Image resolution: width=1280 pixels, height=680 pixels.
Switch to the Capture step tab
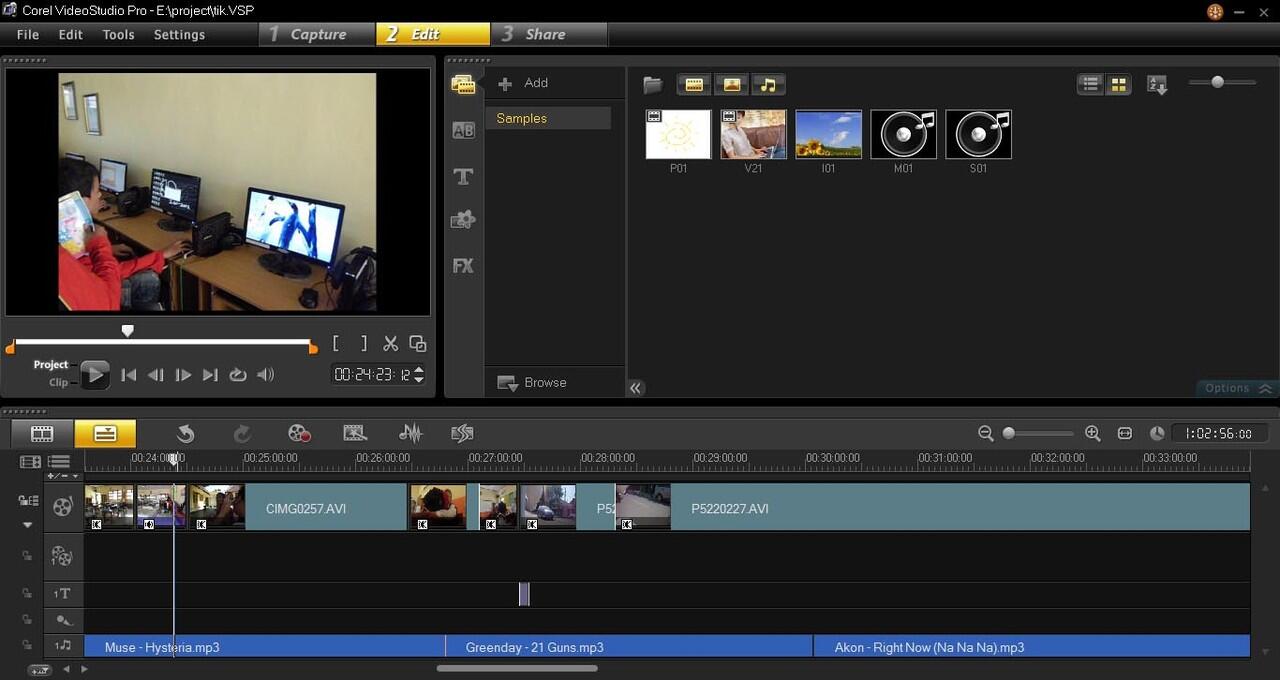[318, 34]
